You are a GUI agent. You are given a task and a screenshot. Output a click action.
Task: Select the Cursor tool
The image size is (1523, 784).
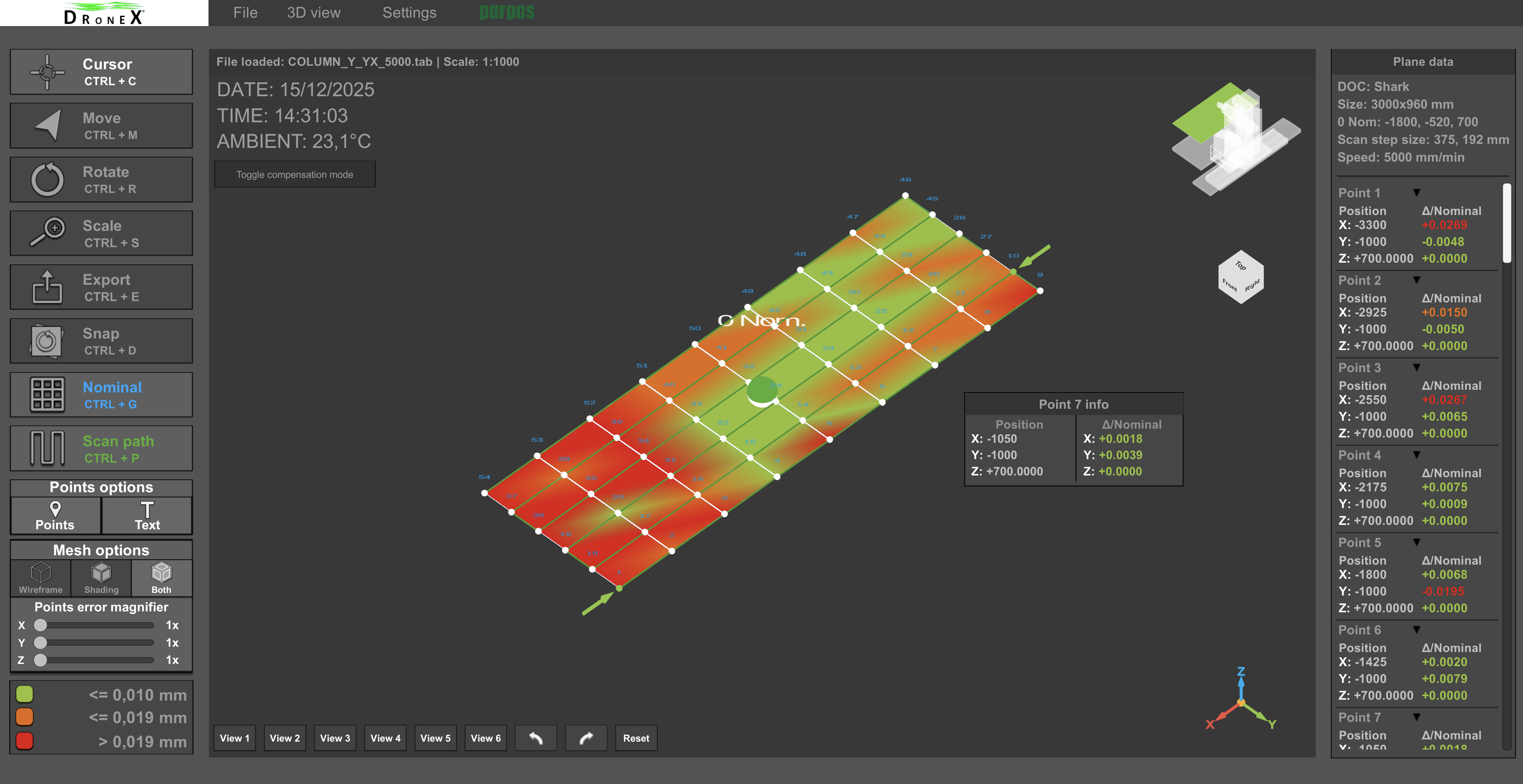[x=101, y=71]
